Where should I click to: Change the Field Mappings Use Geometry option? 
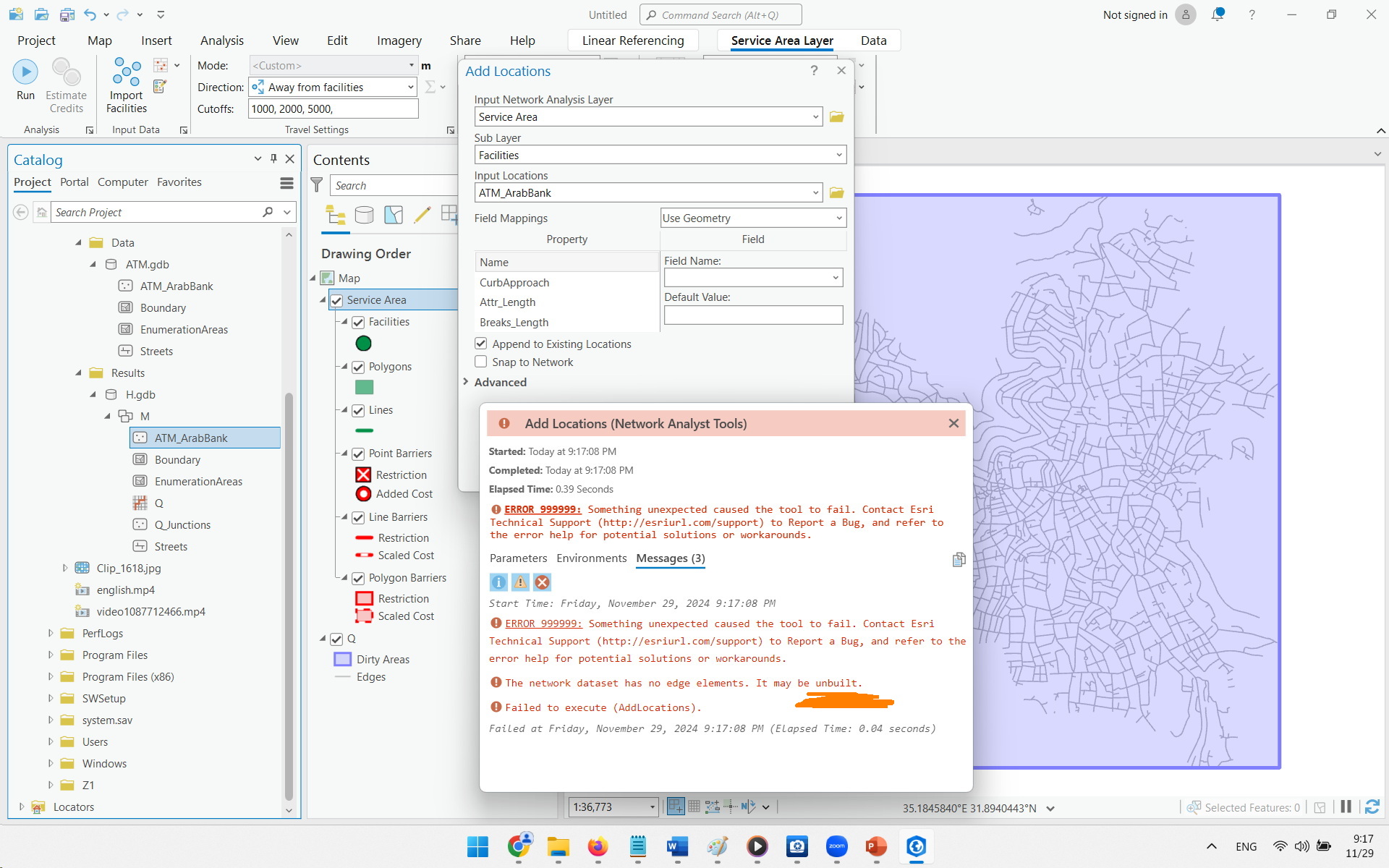(x=752, y=218)
